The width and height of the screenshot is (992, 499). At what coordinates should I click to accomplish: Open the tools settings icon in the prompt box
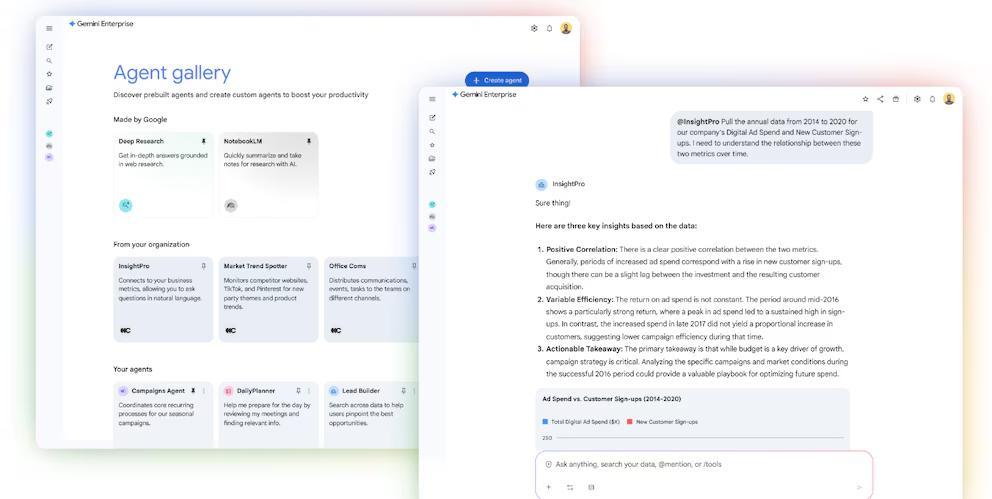click(570, 487)
